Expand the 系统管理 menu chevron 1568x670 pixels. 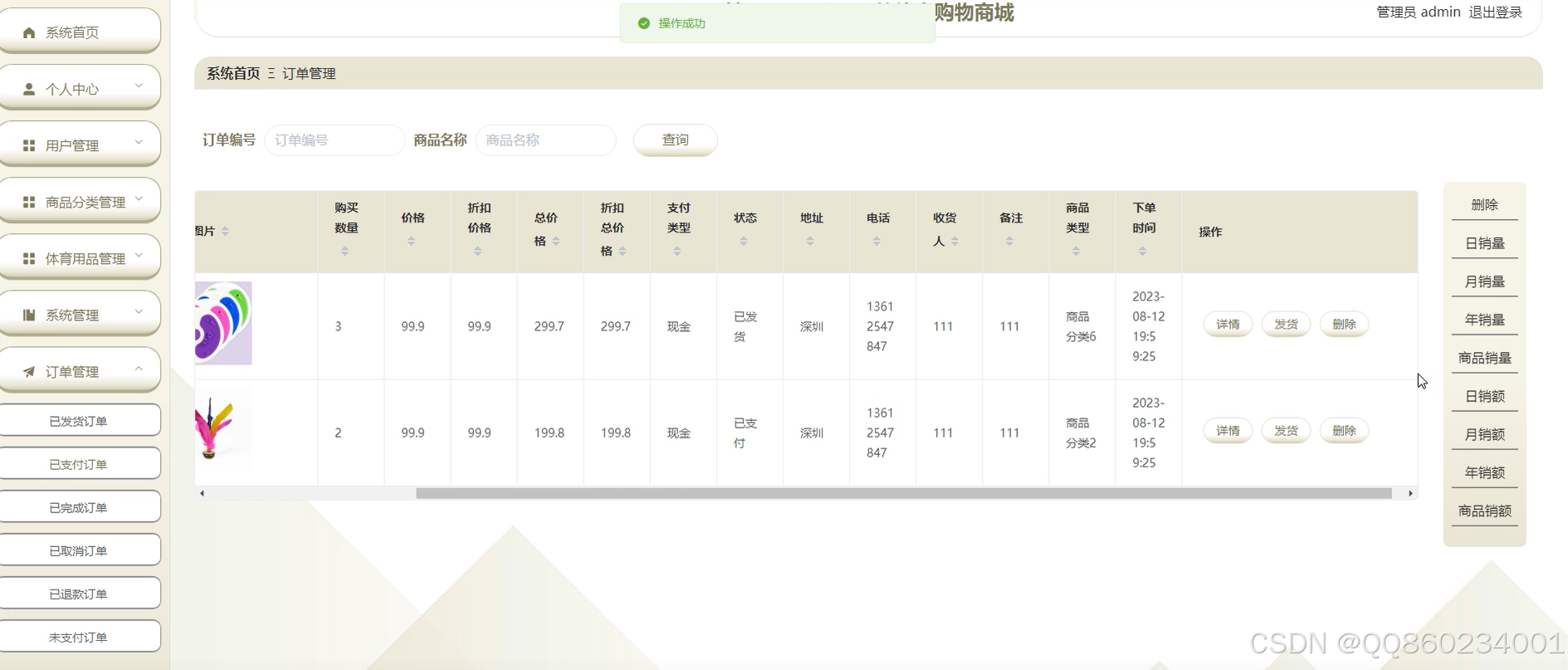coord(139,311)
